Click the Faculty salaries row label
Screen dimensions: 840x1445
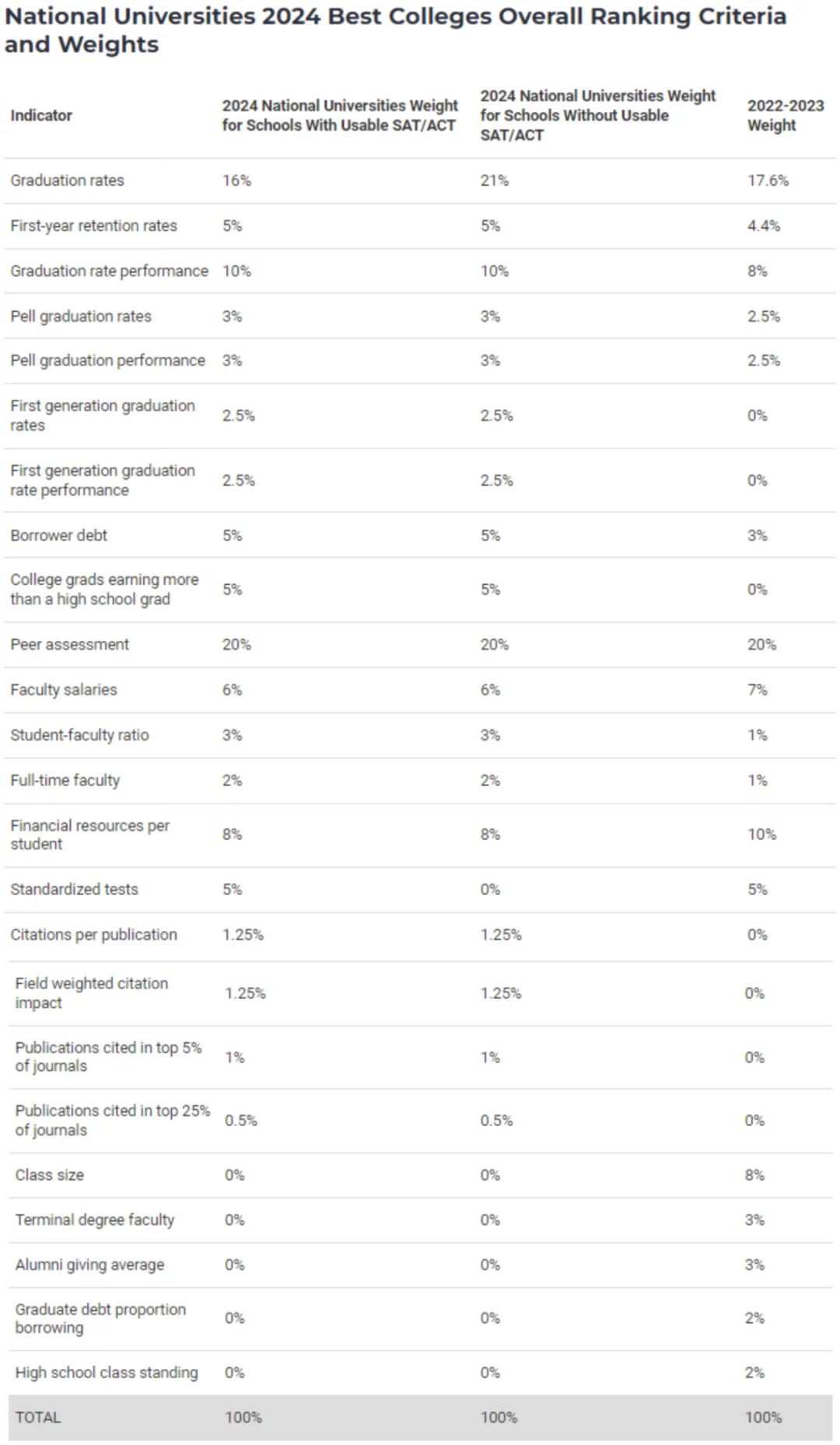click(63, 690)
